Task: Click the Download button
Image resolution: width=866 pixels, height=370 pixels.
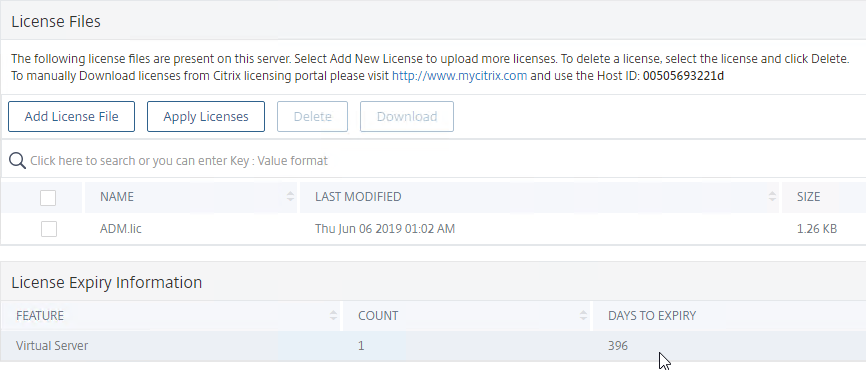Action: (407, 117)
